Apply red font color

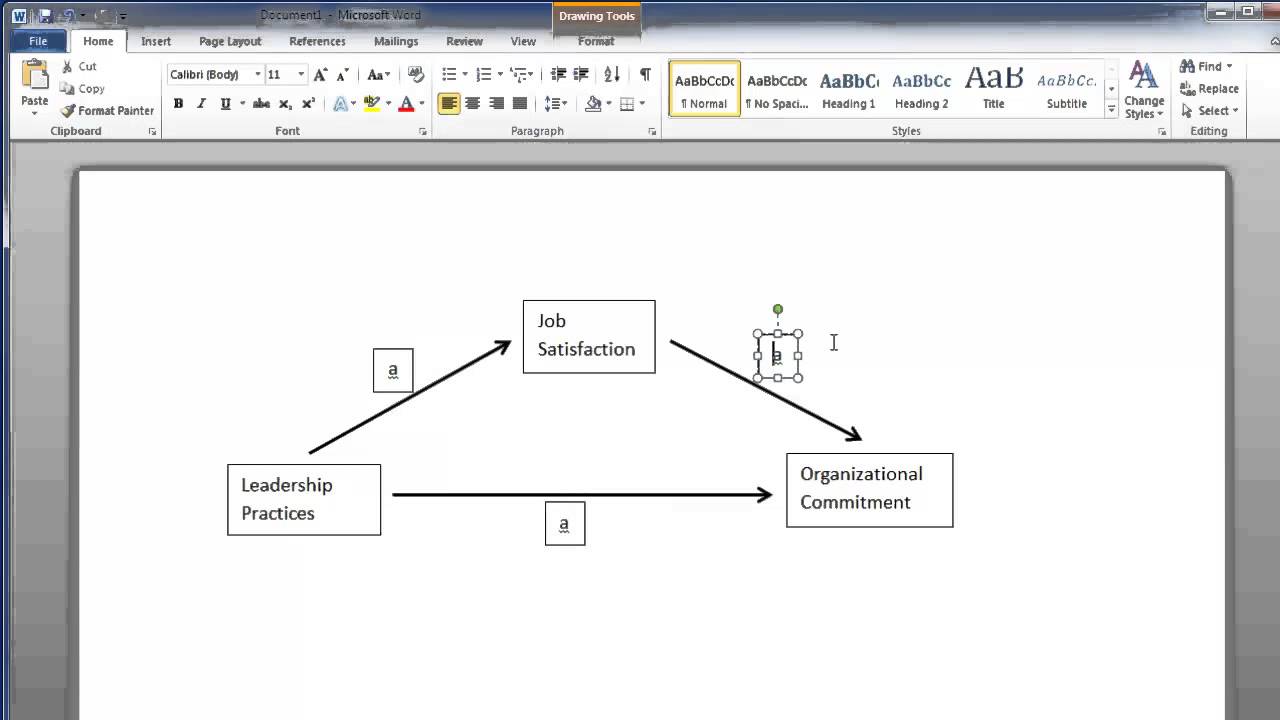click(x=406, y=104)
